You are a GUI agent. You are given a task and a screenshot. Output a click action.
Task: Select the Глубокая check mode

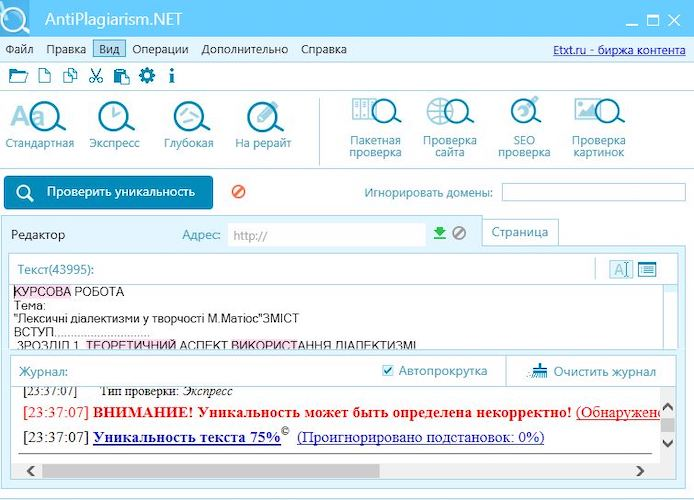189,125
